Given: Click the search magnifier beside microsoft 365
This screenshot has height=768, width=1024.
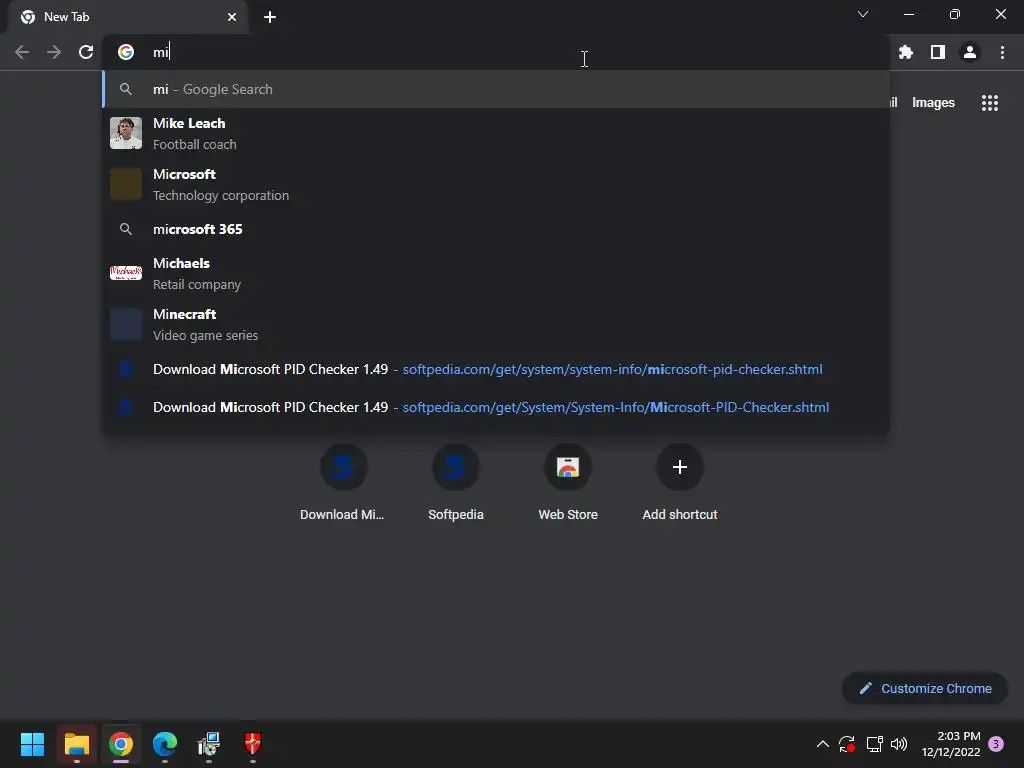Looking at the screenshot, I should point(125,229).
